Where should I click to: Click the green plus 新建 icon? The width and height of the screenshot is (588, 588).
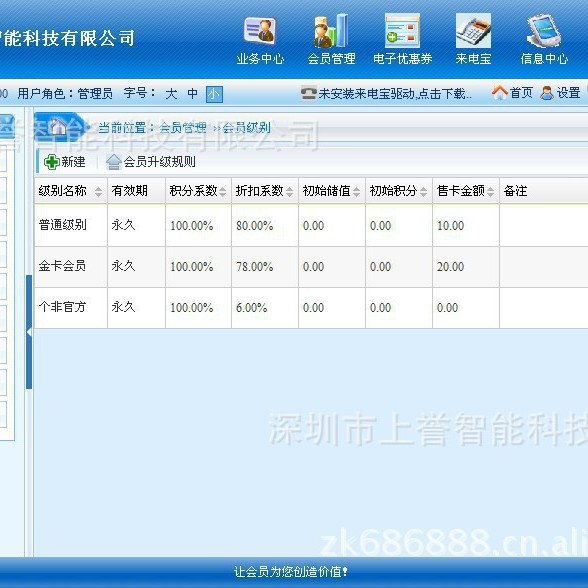pos(51,162)
